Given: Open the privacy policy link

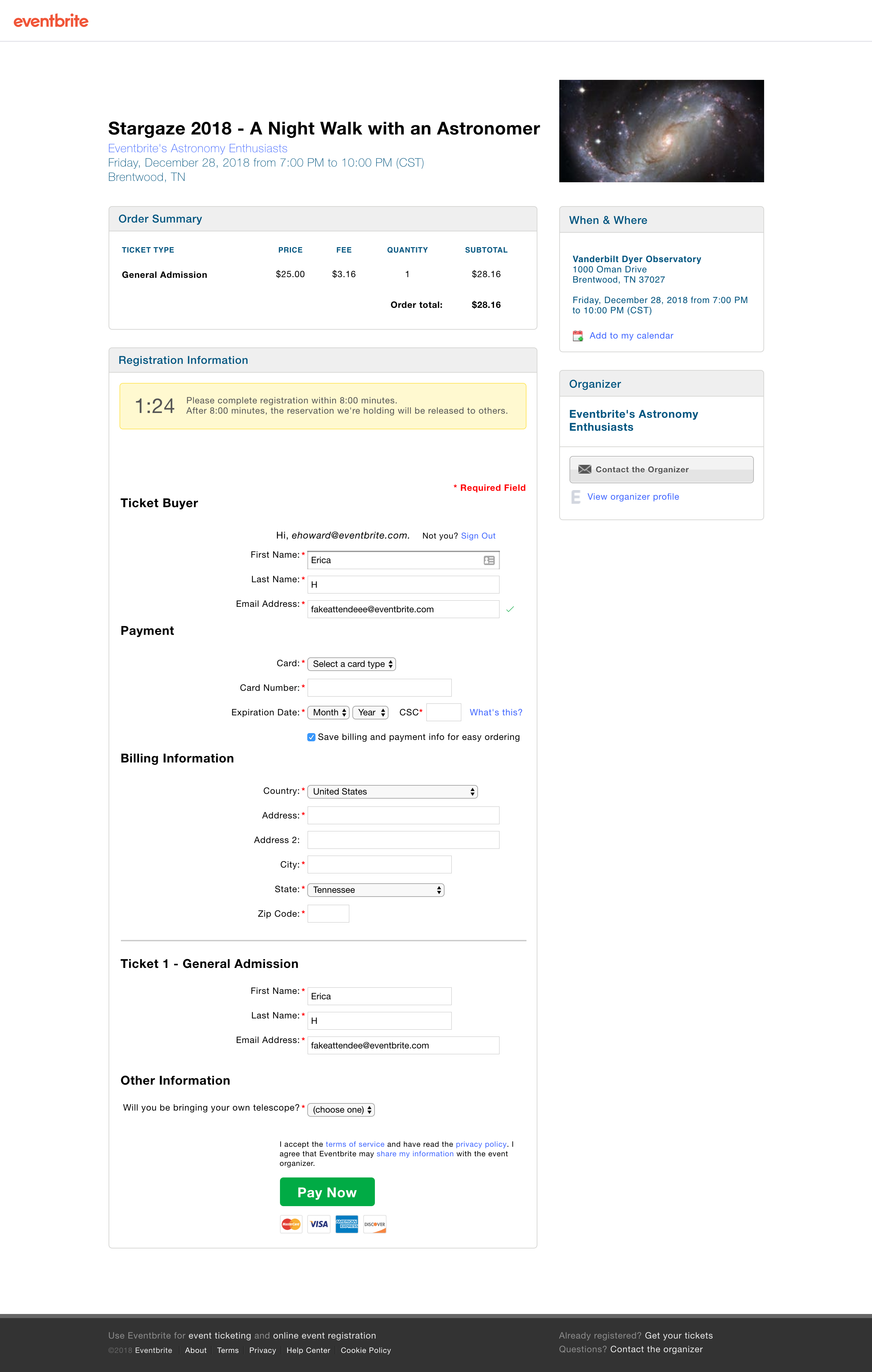Looking at the screenshot, I should 481,1144.
